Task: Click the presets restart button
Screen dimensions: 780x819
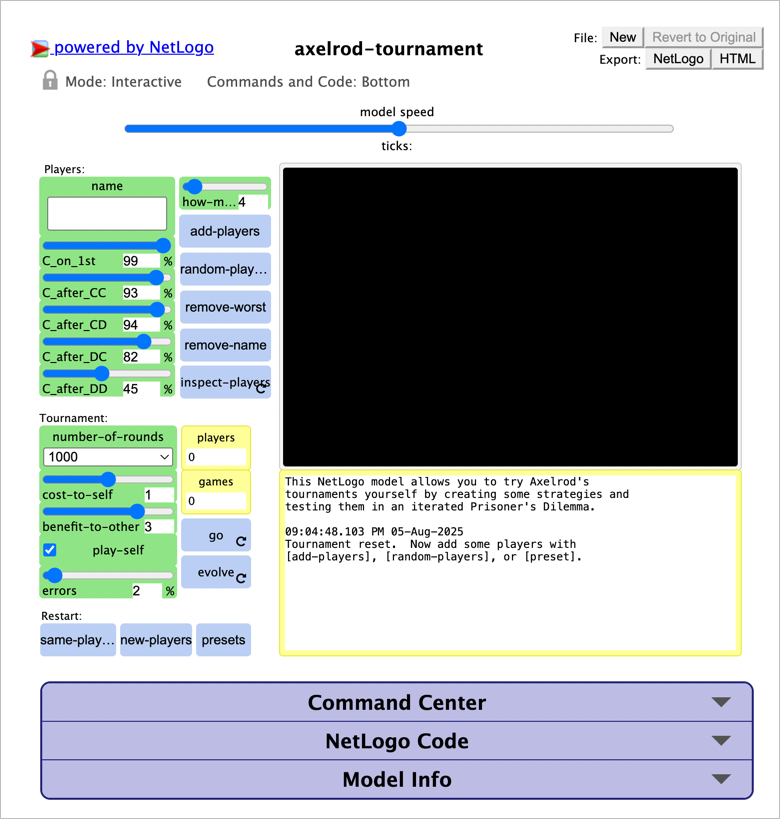Action: [x=223, y=640]
